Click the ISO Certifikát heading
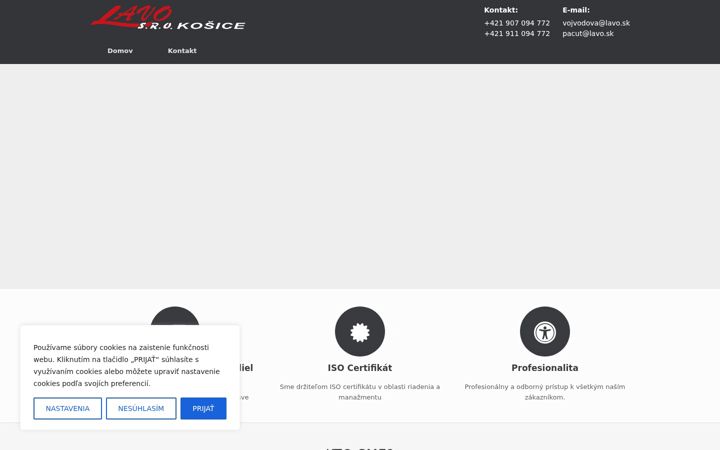The image size is (720, 450). (360, 368)
